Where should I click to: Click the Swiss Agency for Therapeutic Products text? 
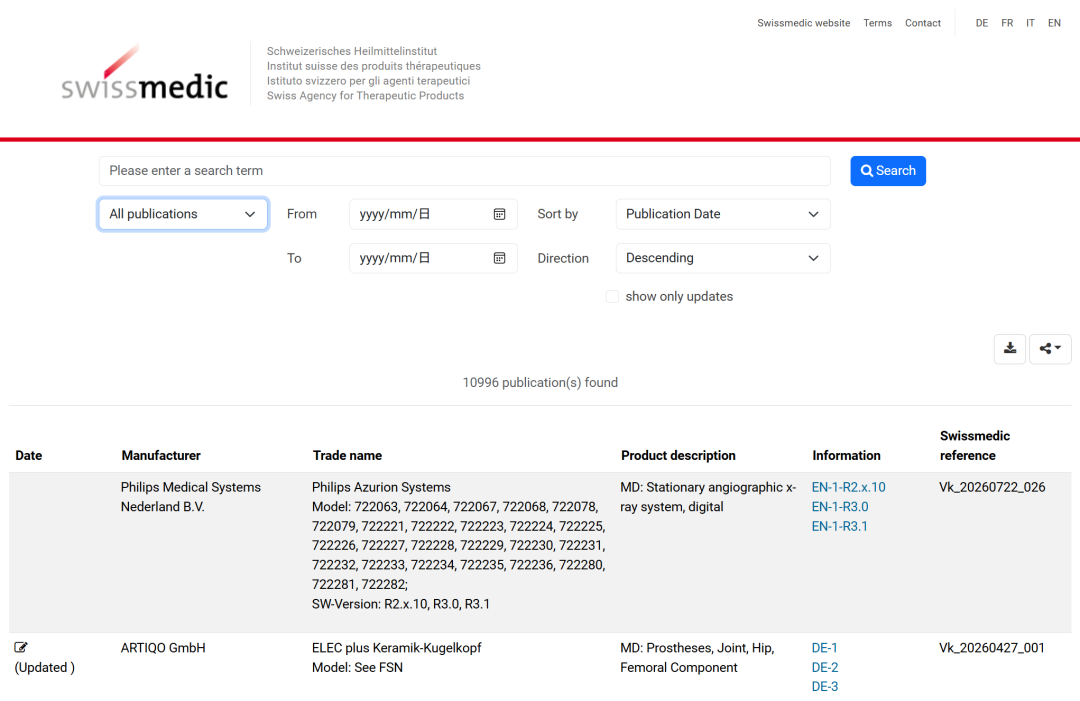366,96
